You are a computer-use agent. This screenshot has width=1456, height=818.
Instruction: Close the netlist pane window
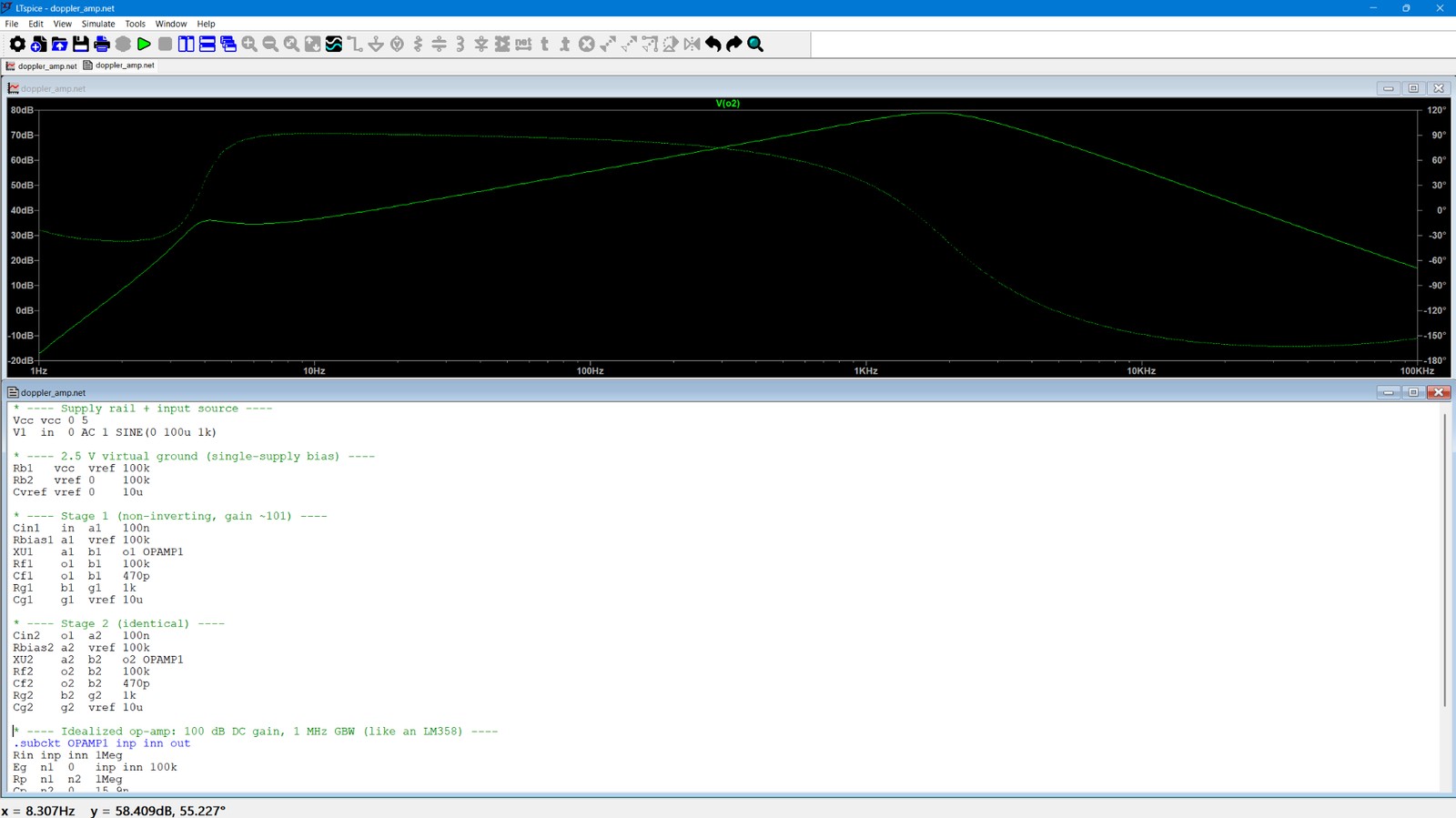[1439, 392]
